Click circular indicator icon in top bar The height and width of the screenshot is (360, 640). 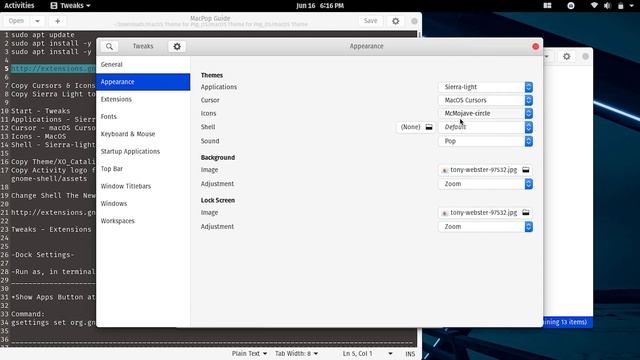click(571, 5)
